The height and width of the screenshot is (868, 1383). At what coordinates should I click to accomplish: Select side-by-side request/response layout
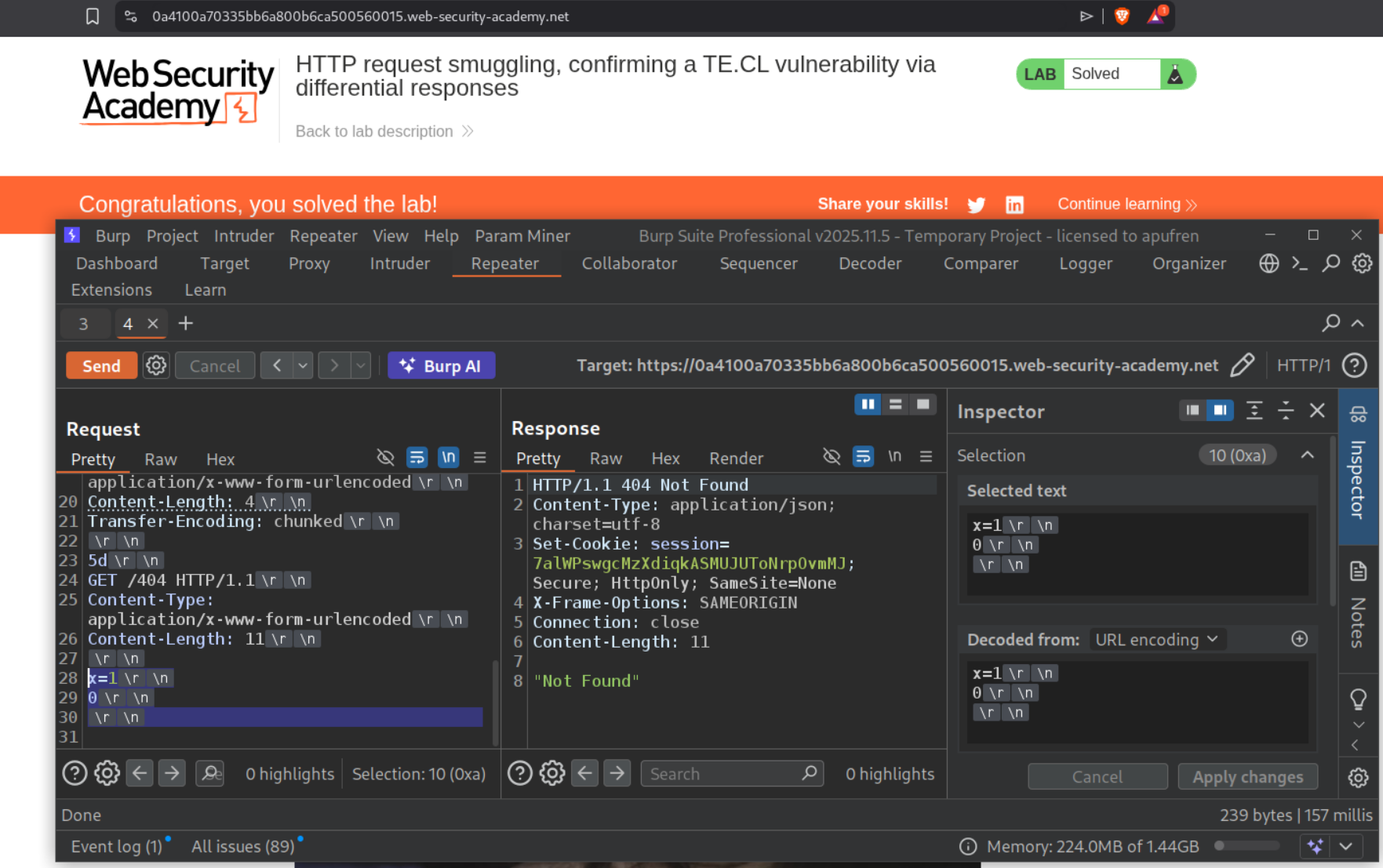click(x=868, y=405)
